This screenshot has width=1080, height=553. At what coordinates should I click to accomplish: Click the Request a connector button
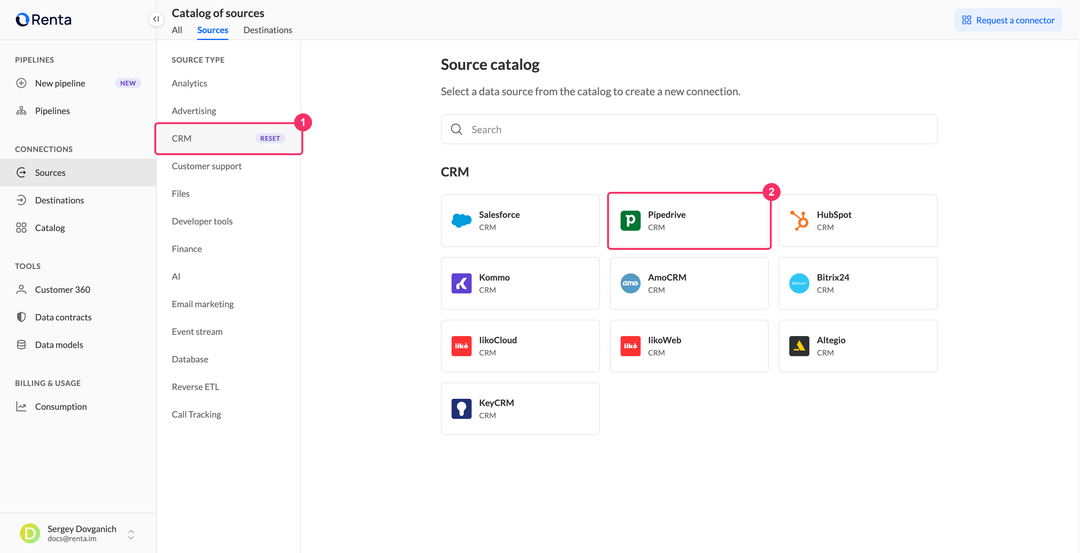[1008, 20]
